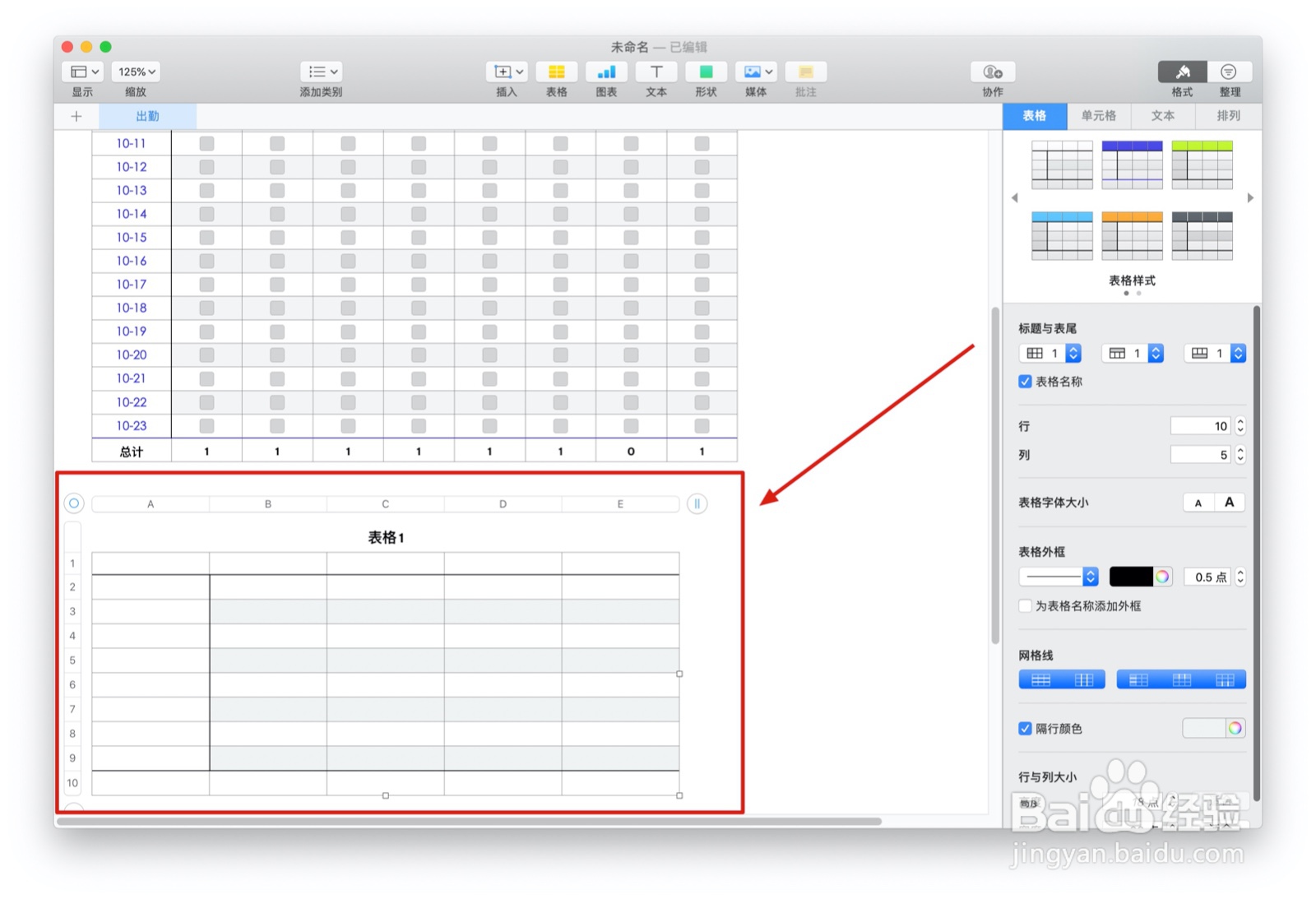Click the 列 column count field

[x=1201, y=455]
